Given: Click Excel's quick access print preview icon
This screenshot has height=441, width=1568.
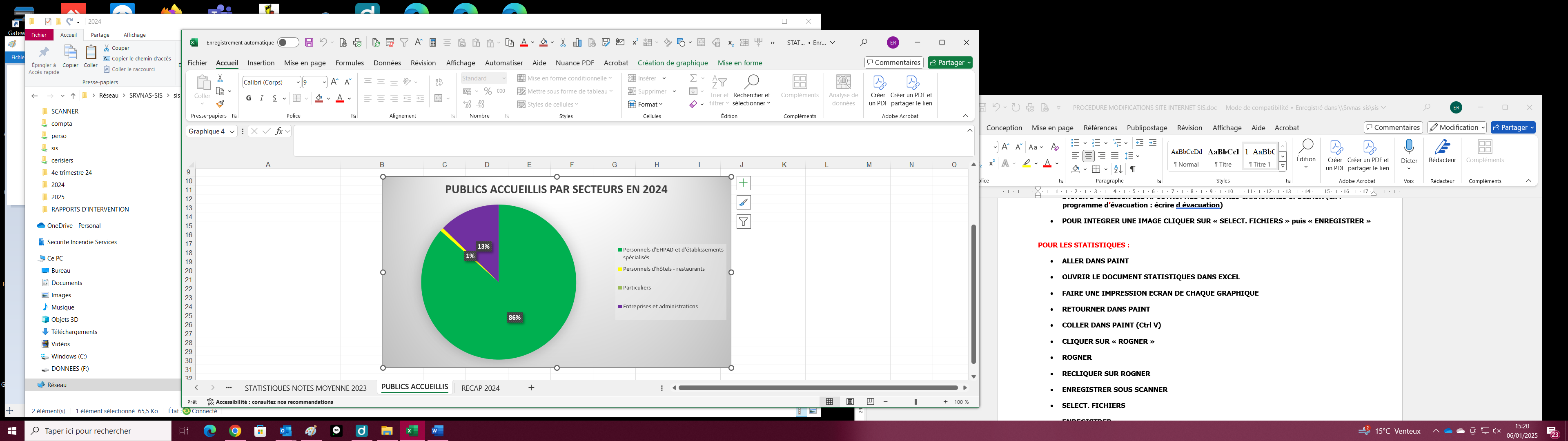Looking at the screenshot, I should (x=343, y=42).
